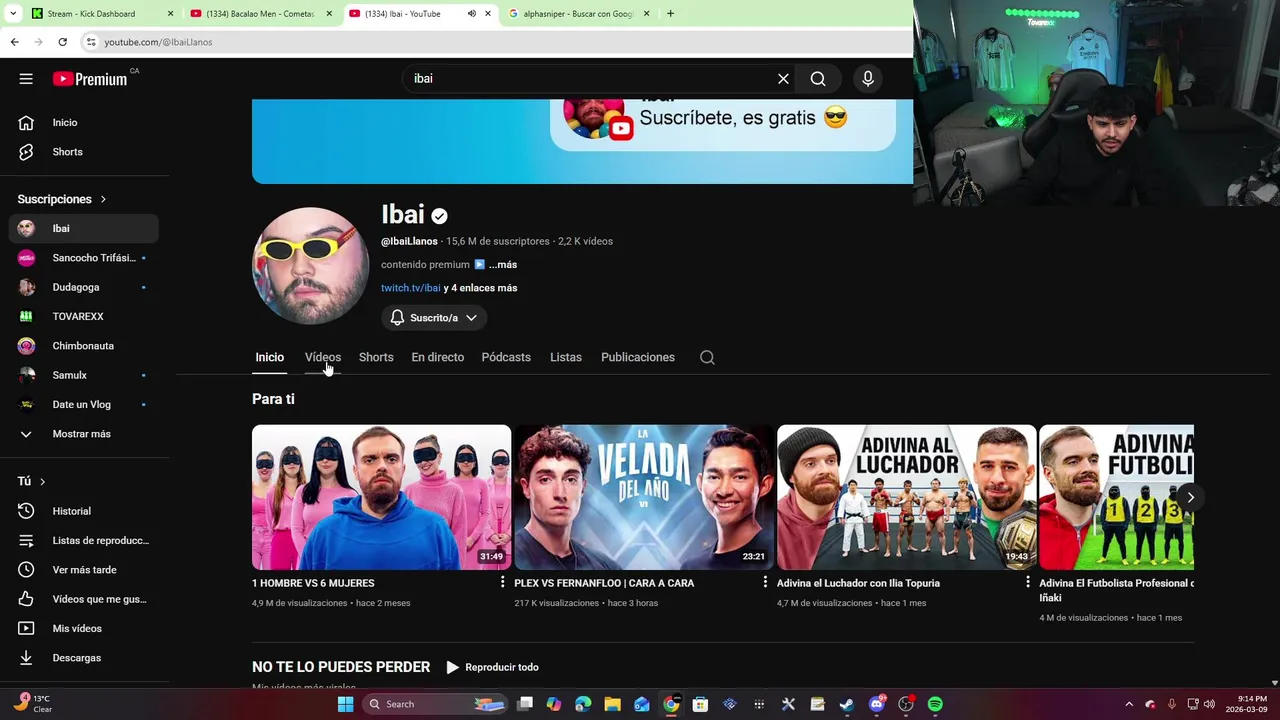Expand Suscripciones section arrow
1280x720 pixels.
tap(103, 199)
